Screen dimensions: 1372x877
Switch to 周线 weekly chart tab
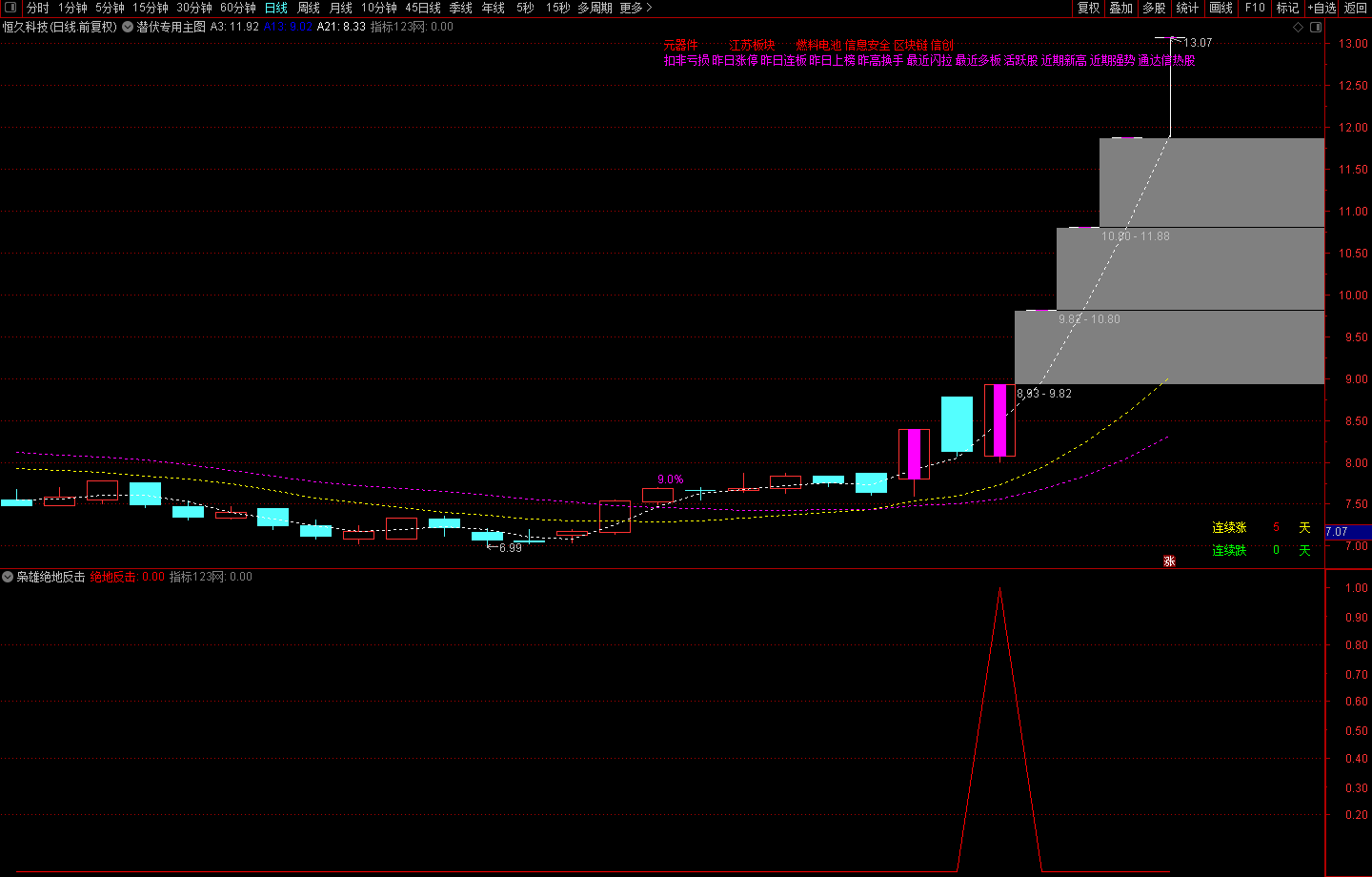click(x=309, y=8)
